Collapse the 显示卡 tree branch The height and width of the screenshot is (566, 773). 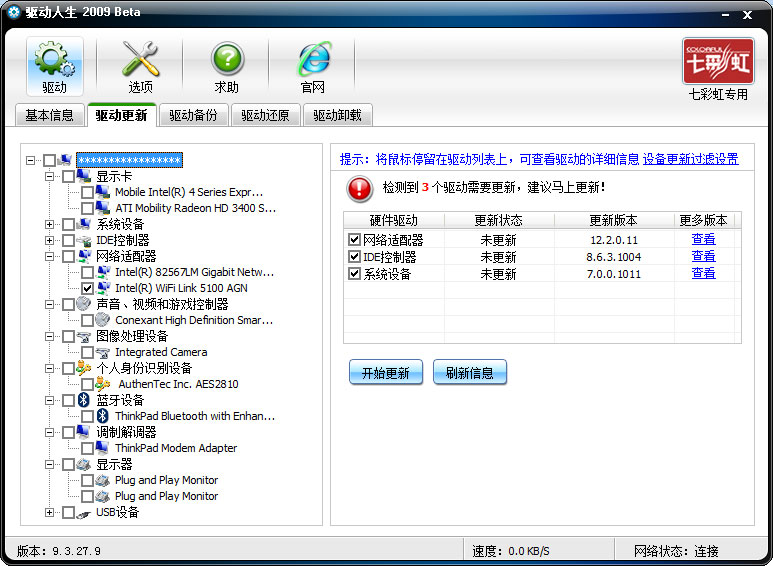49,176
